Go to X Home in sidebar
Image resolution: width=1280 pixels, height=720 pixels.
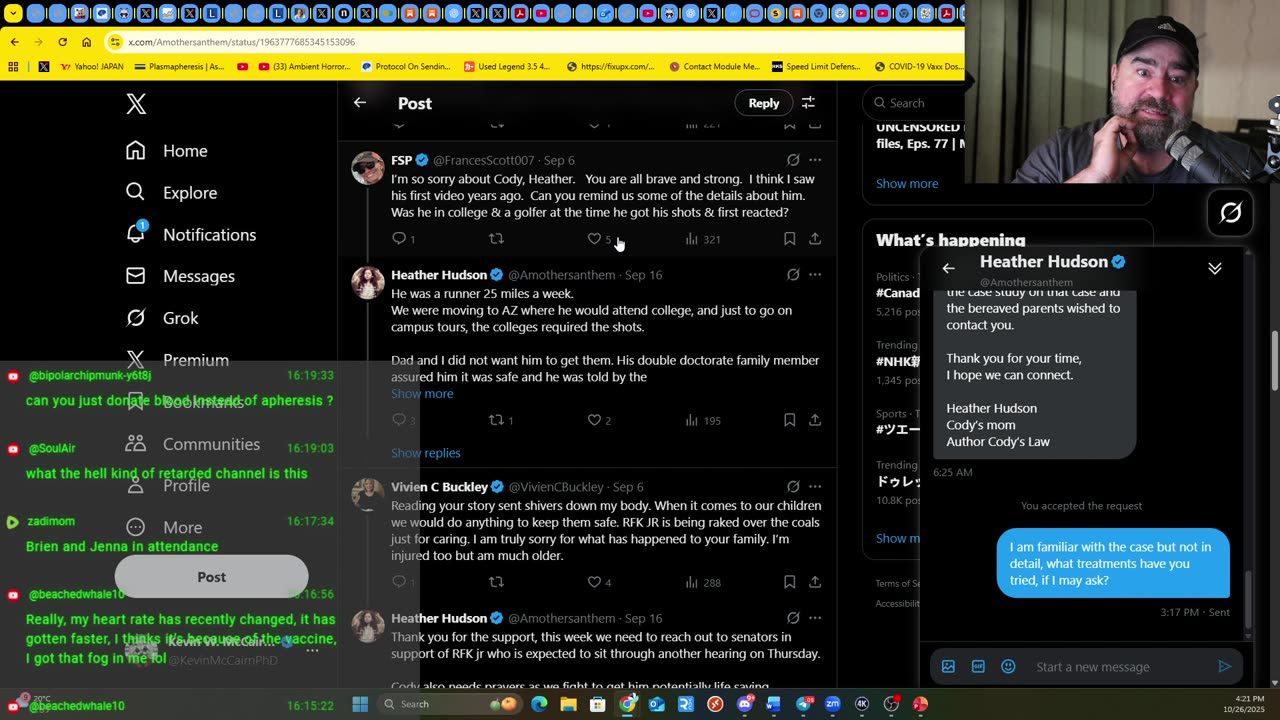166,150
